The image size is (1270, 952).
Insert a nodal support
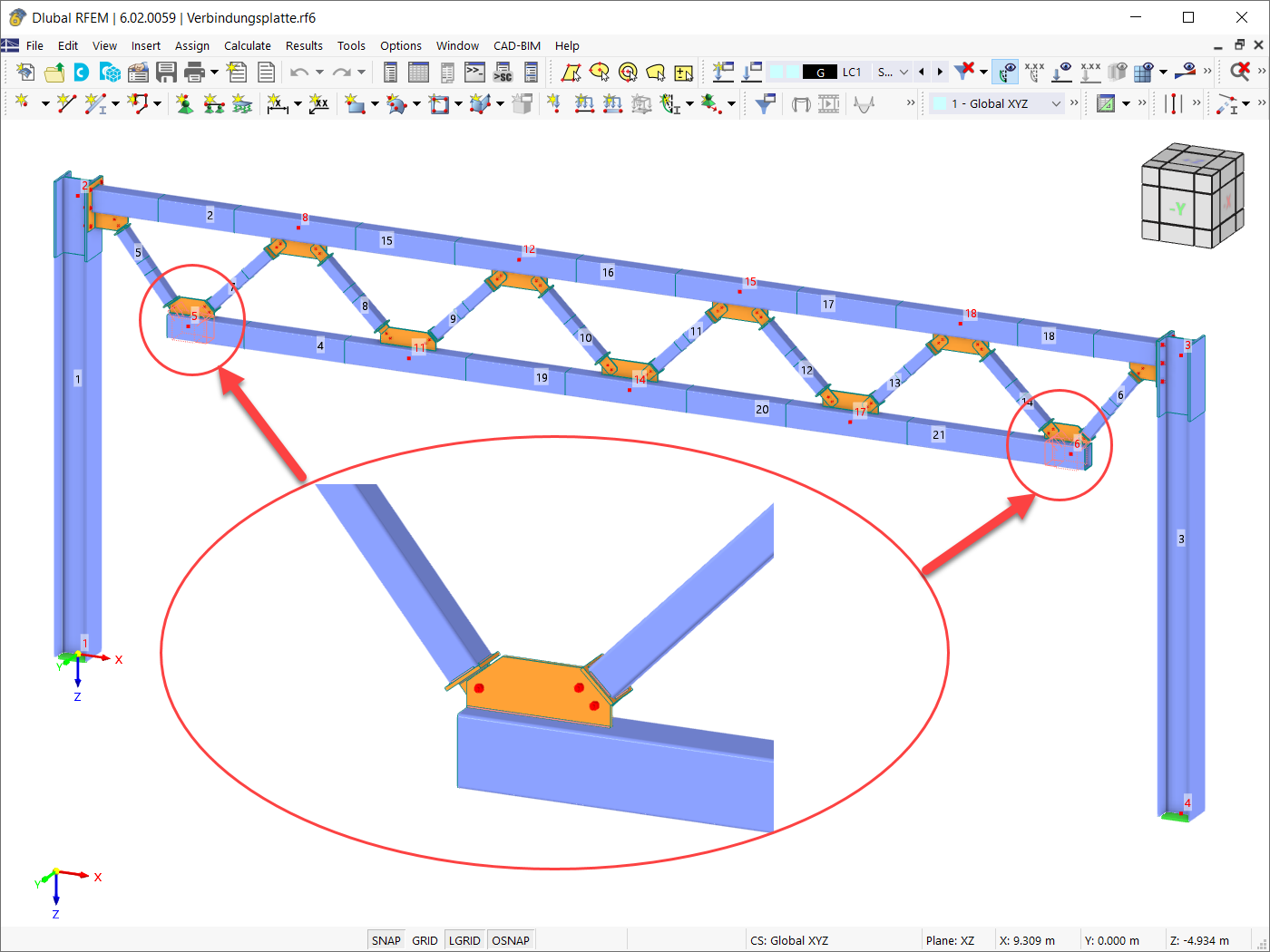click(185, 103)
